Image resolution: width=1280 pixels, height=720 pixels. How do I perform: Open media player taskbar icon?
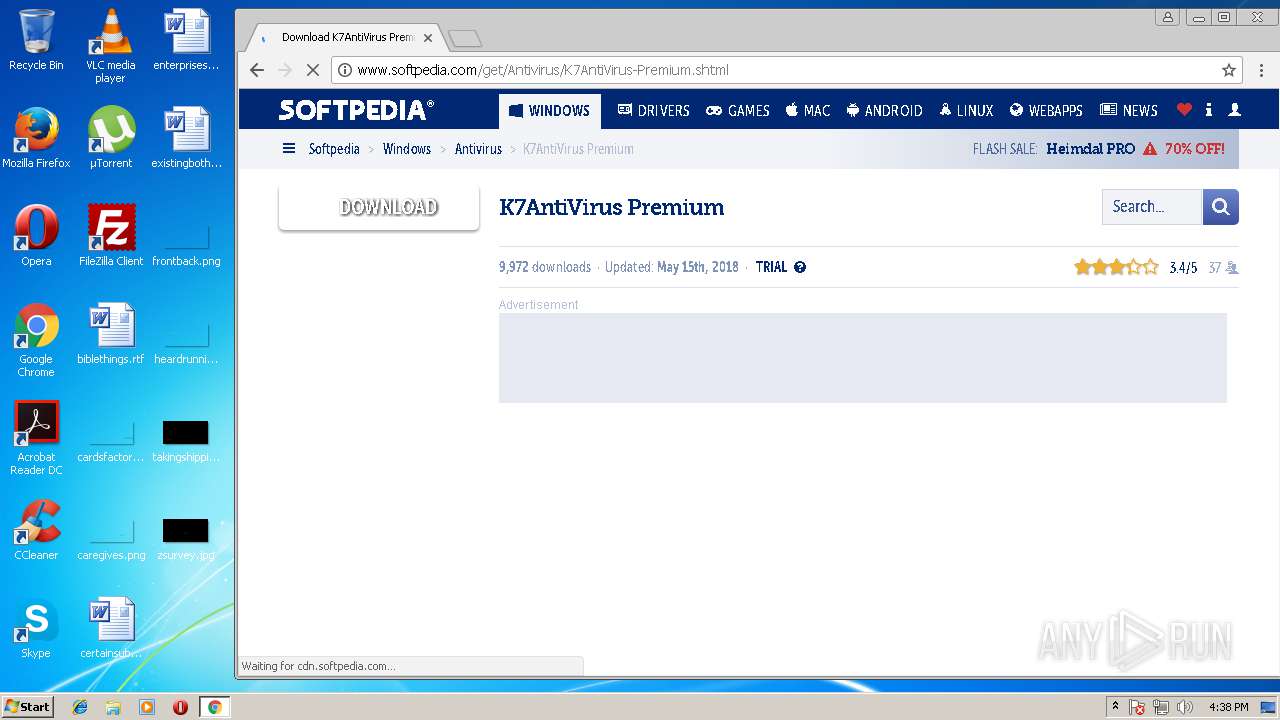147,707
